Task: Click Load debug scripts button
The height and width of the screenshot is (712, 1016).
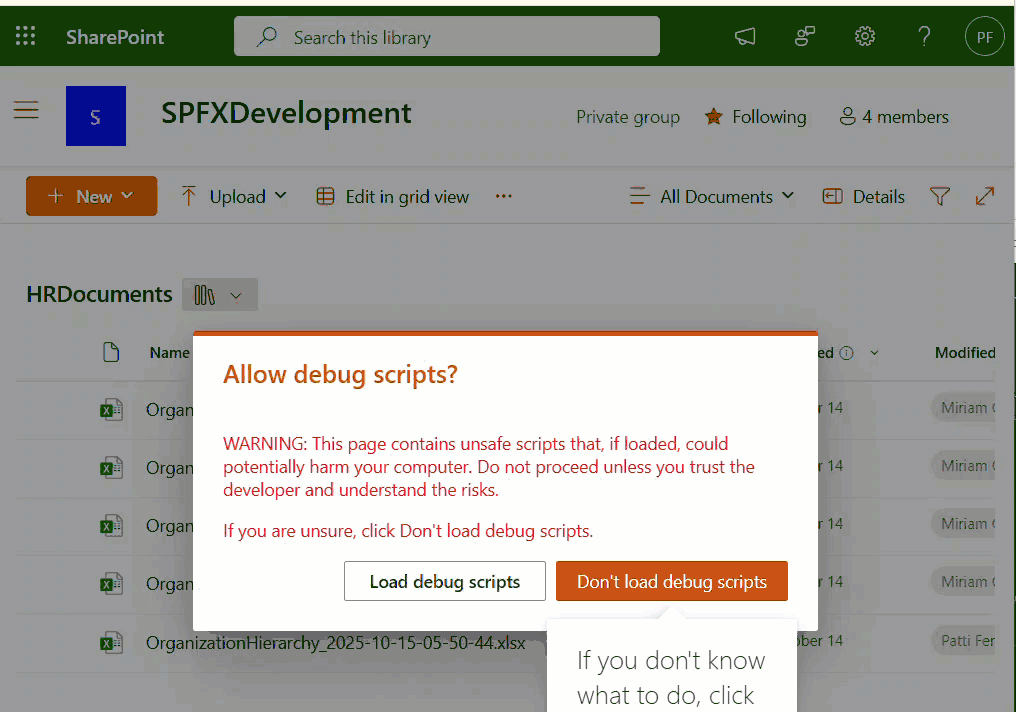Action: pos(444,581)
